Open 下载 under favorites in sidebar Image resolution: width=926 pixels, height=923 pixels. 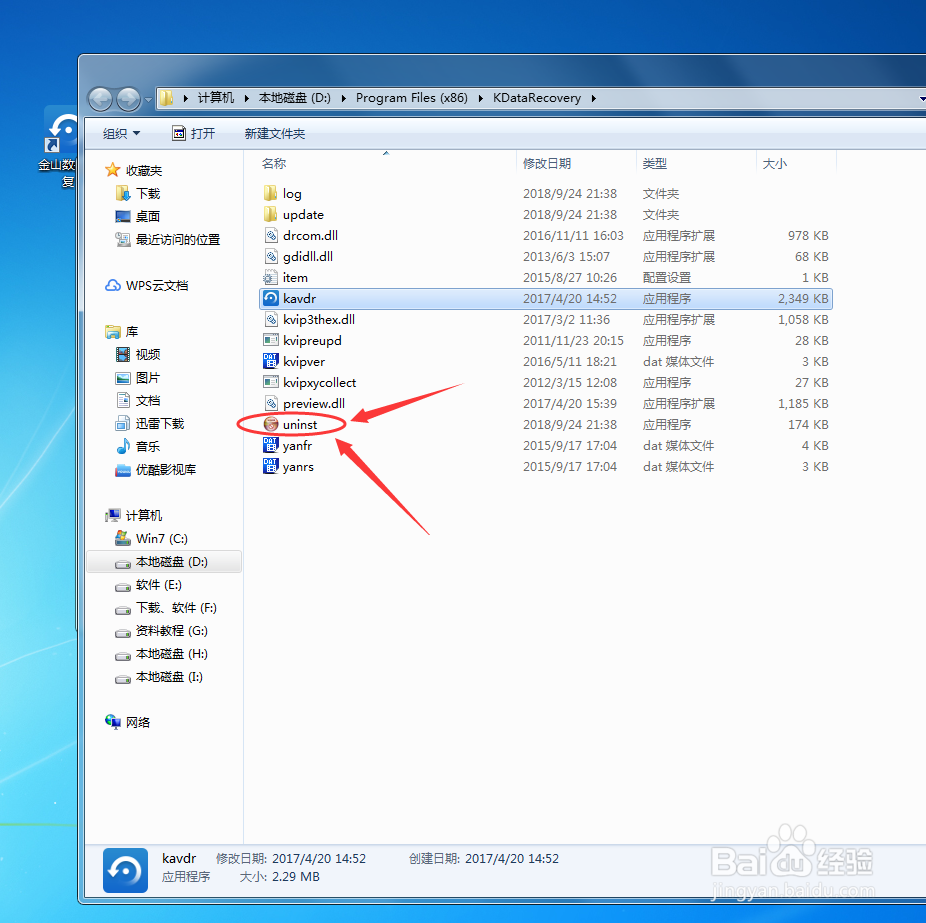(x=148, y=193)
